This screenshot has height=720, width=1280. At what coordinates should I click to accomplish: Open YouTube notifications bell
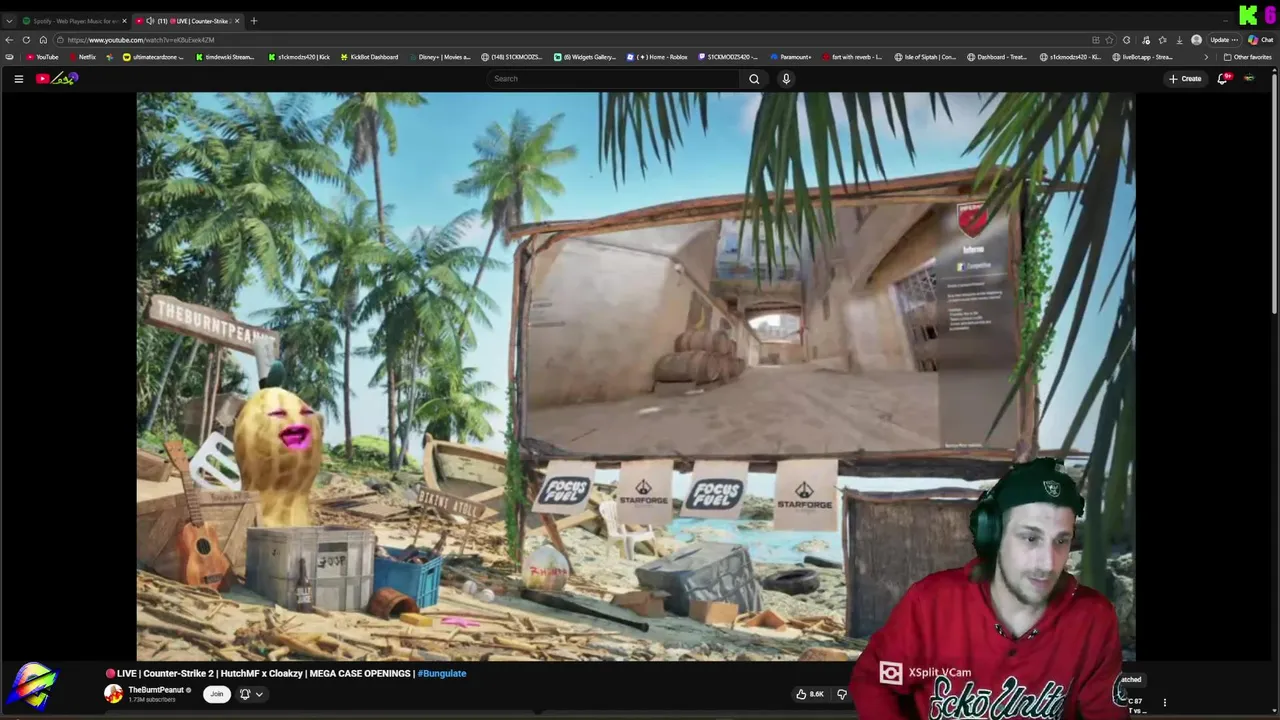[1222, 79]
